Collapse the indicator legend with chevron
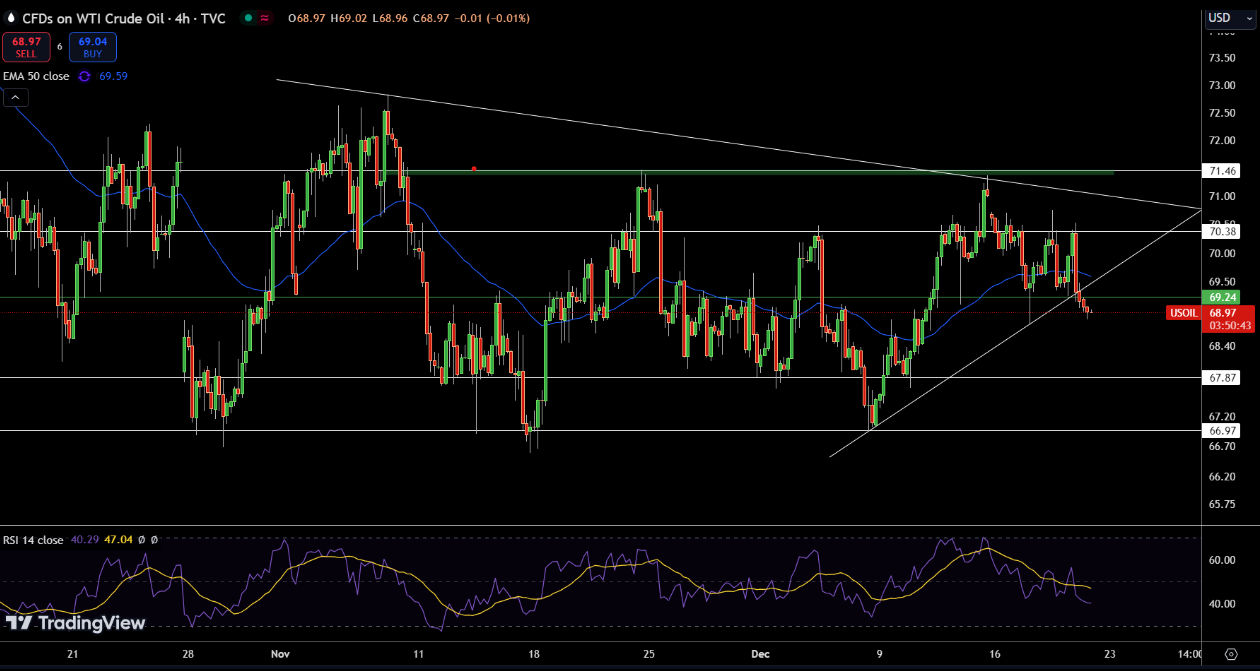The width and height of the screenshot is (1260, 671). pyautogui.click(x=16, y=97)
